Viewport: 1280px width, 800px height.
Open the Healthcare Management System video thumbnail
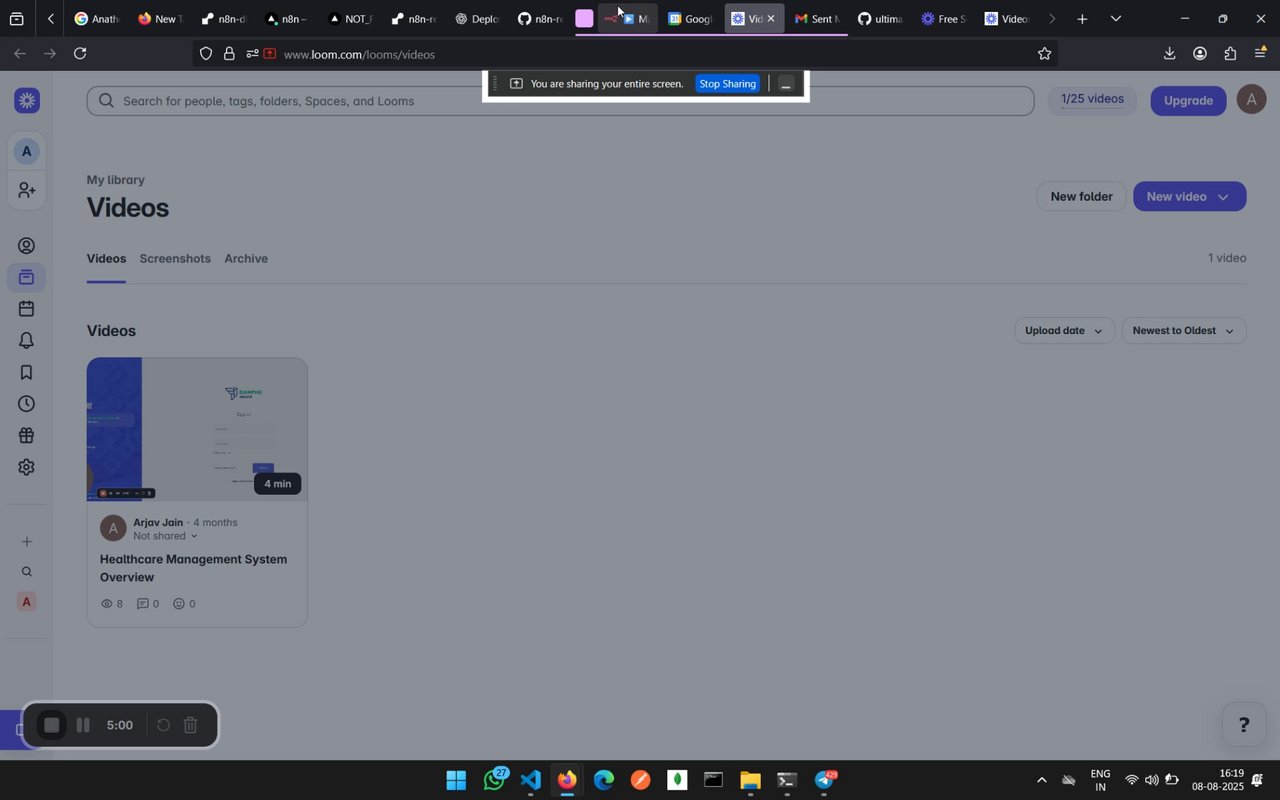(197, 429)
